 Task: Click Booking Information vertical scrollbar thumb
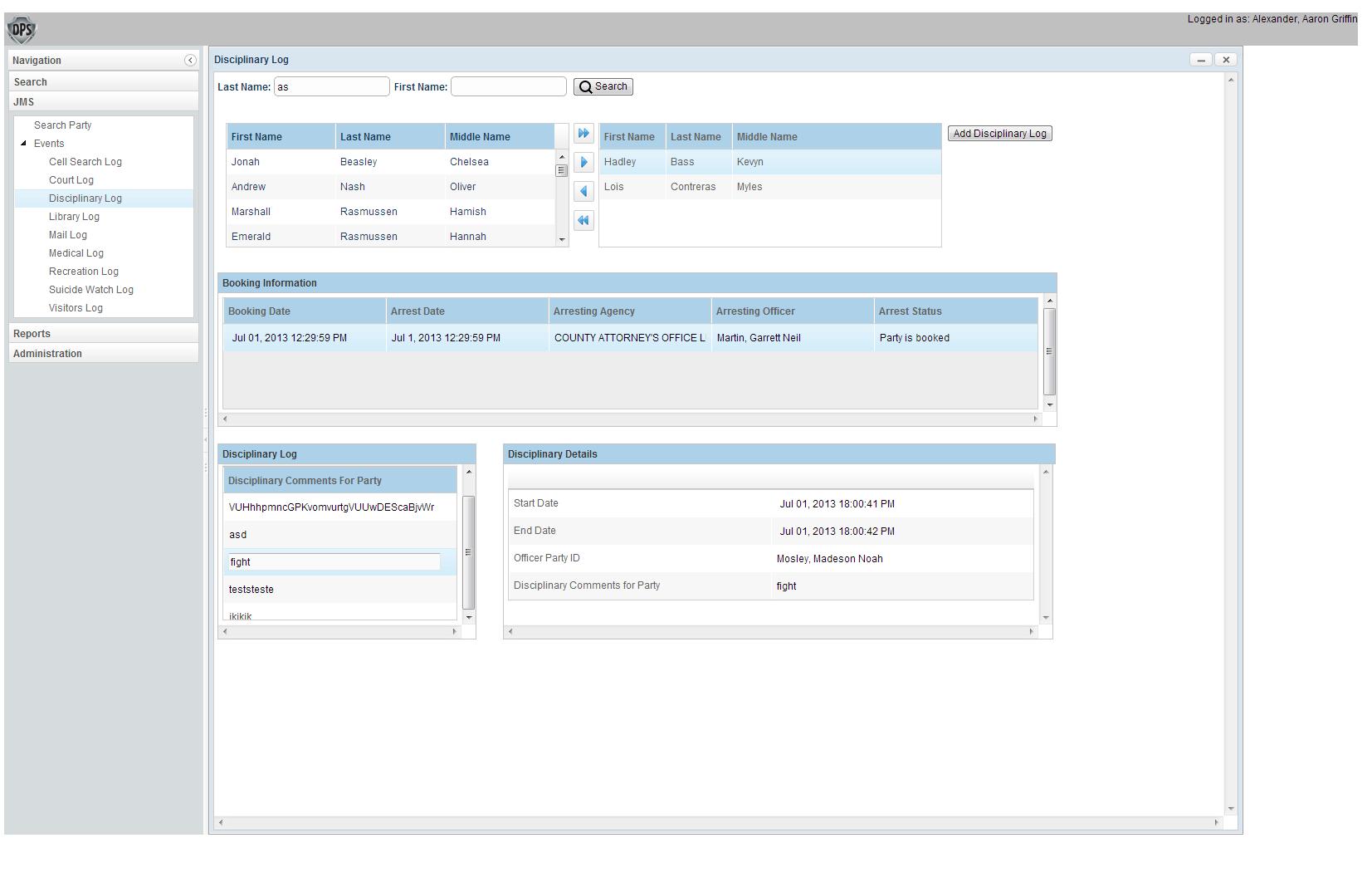tap(1049, 351)
